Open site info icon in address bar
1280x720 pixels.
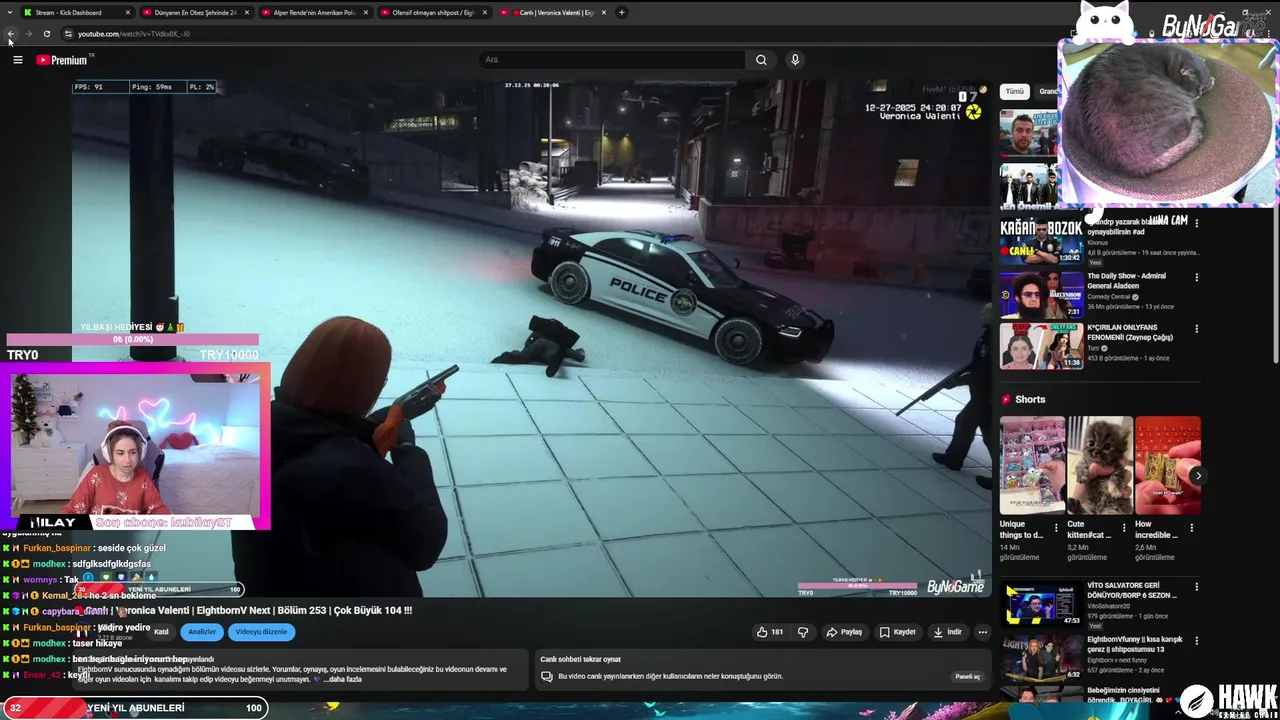(68, 34)
